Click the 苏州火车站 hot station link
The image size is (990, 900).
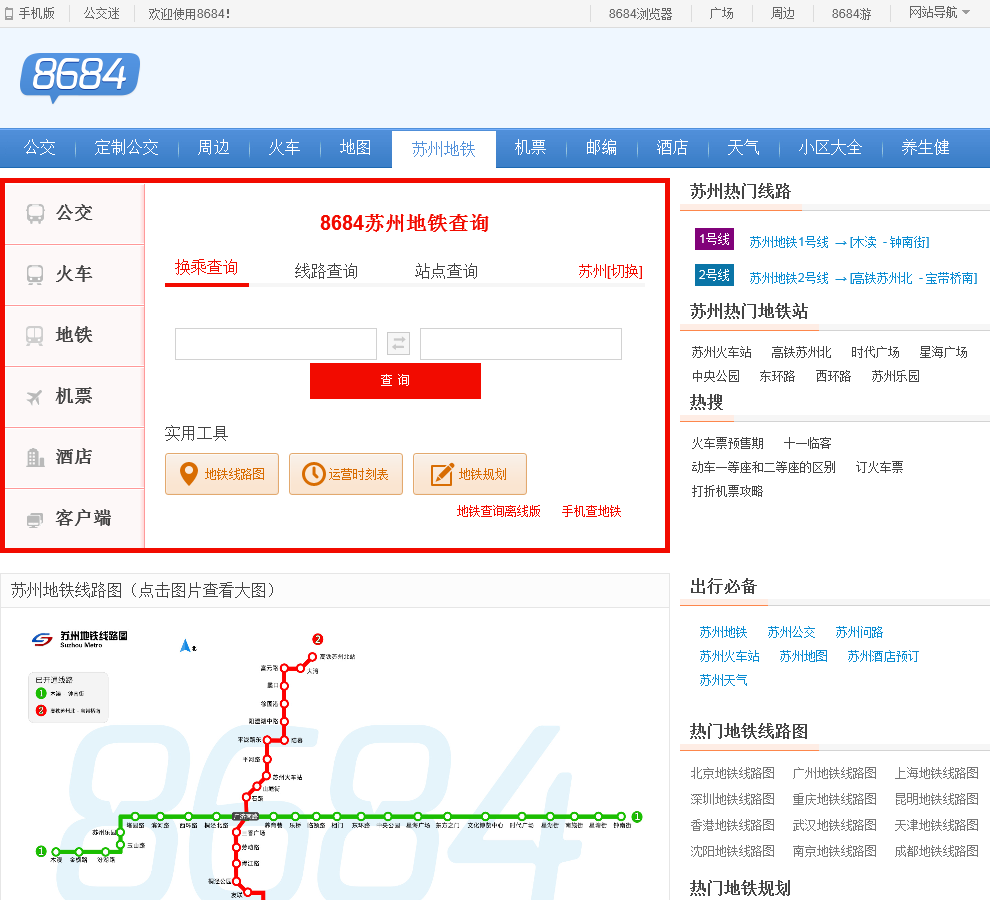point(722,352)
